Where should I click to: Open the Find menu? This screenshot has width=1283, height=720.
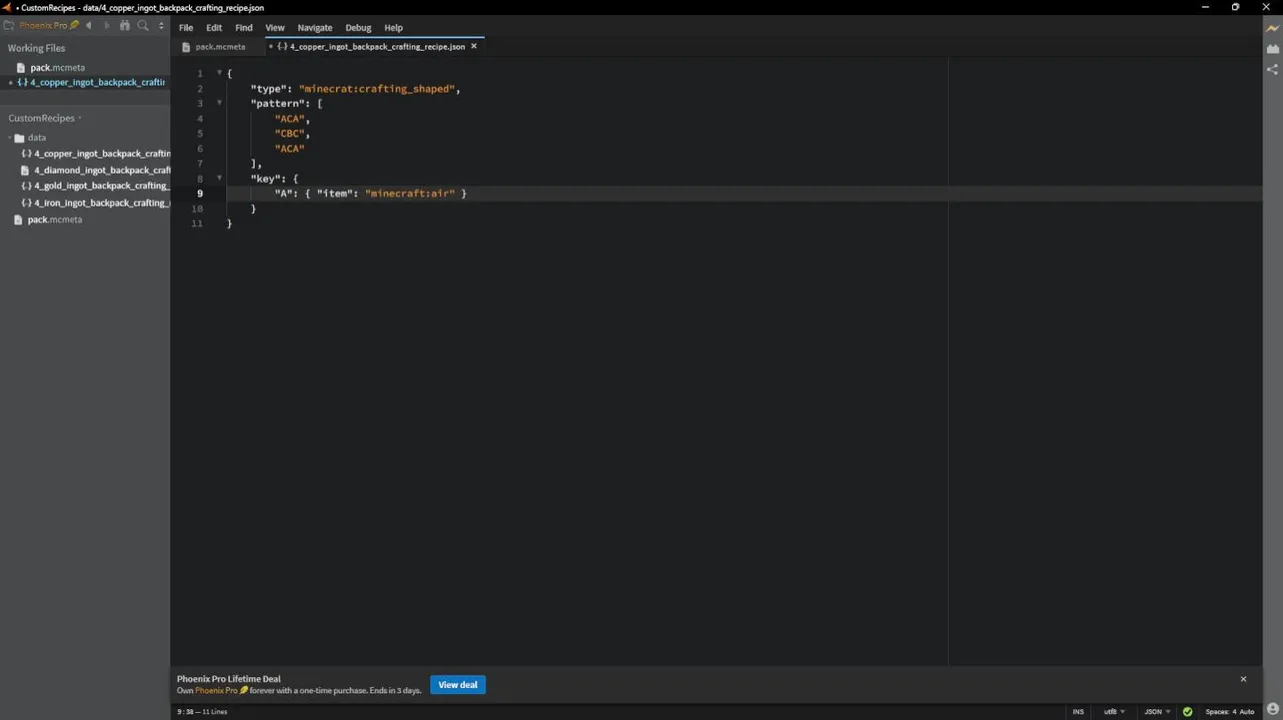[244, 28]
